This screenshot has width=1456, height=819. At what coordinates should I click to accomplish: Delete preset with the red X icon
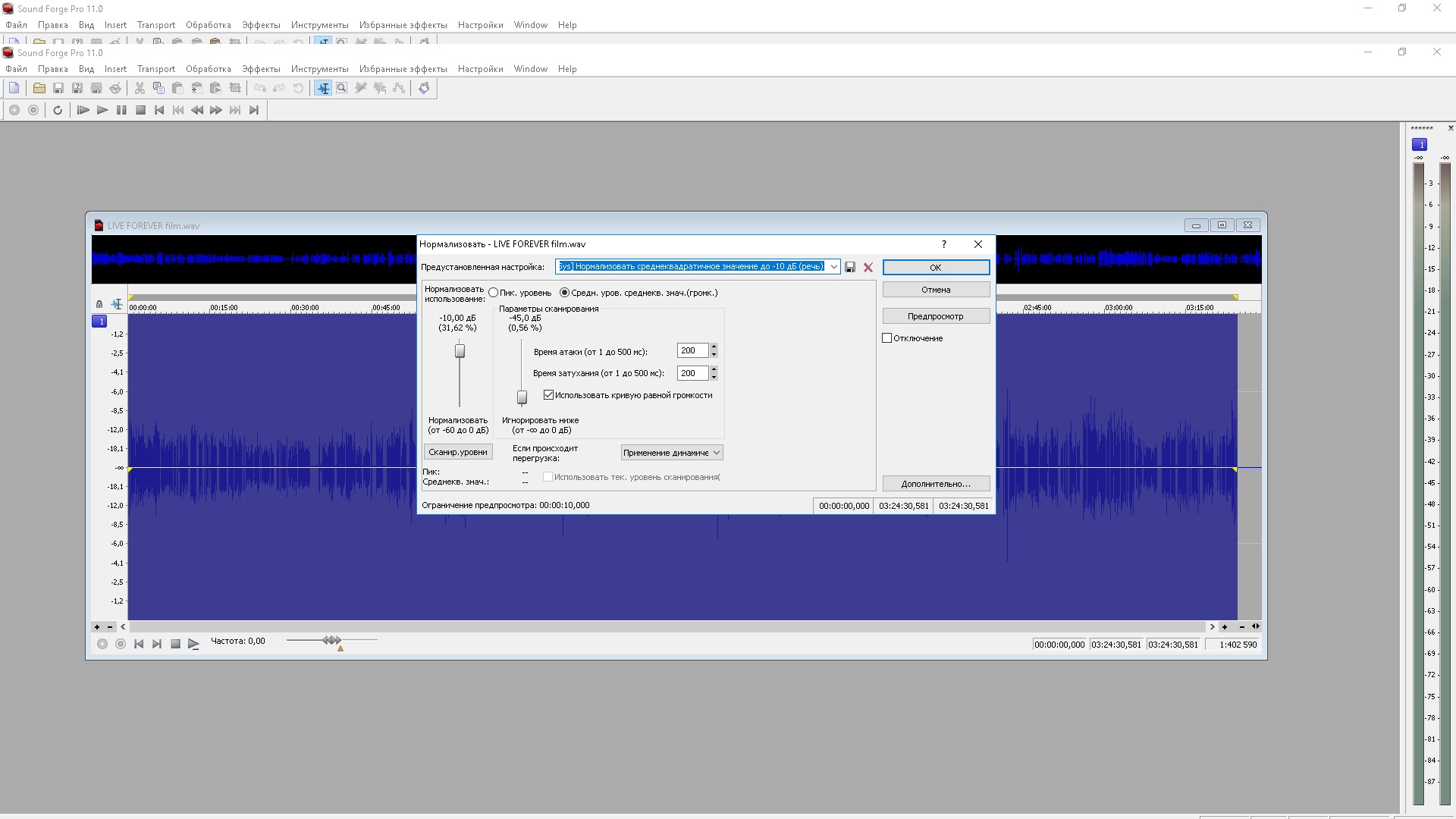click(868, 268)
